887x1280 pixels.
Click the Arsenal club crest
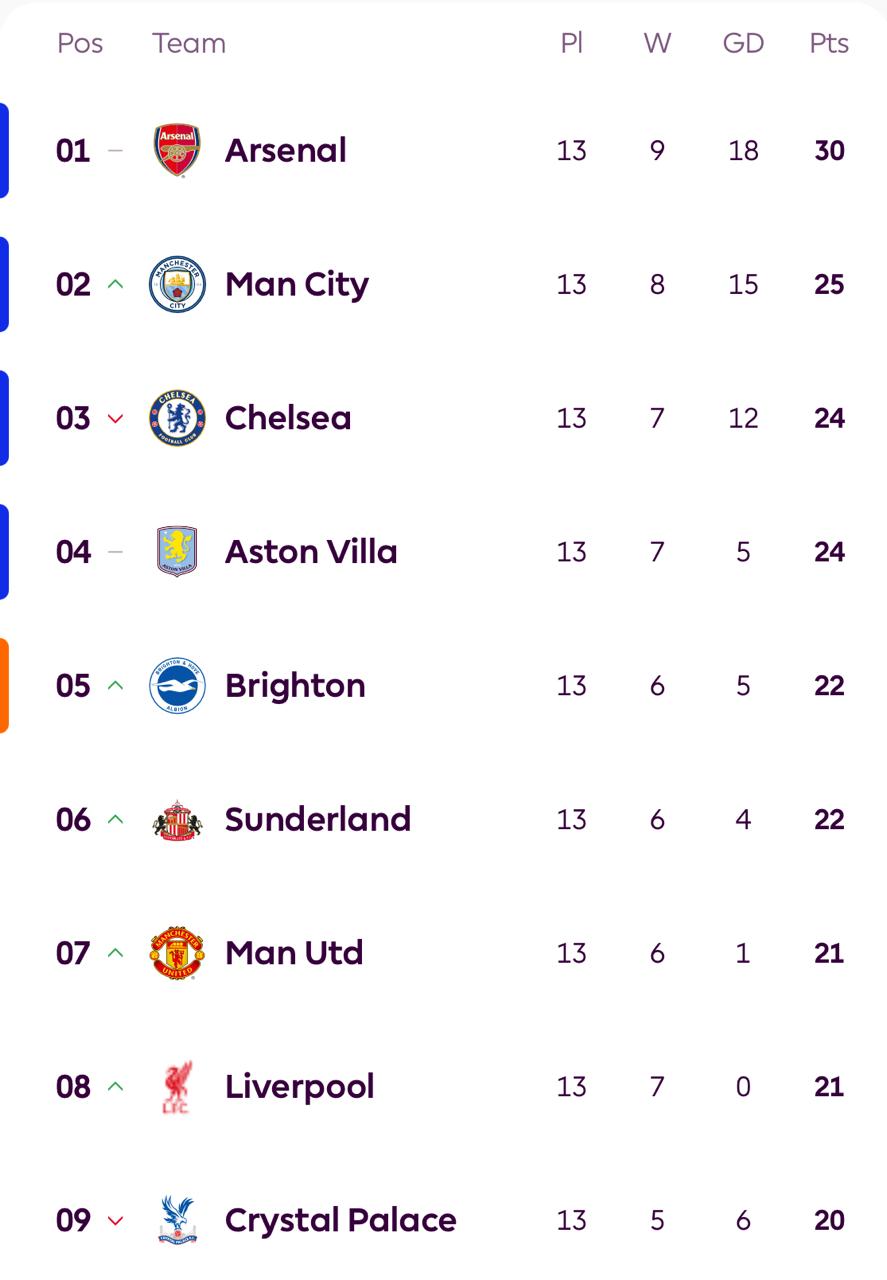coord(177,151)
